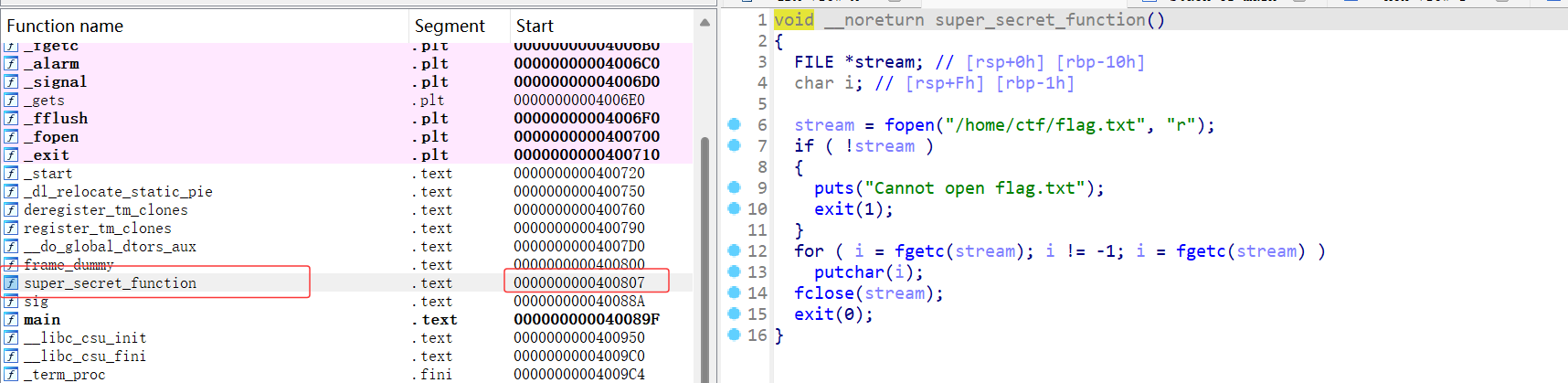Toggle breakpoint dot on line 12 for-loop
This screenshot has width=1568, height=383.
(x=734, y=250)
